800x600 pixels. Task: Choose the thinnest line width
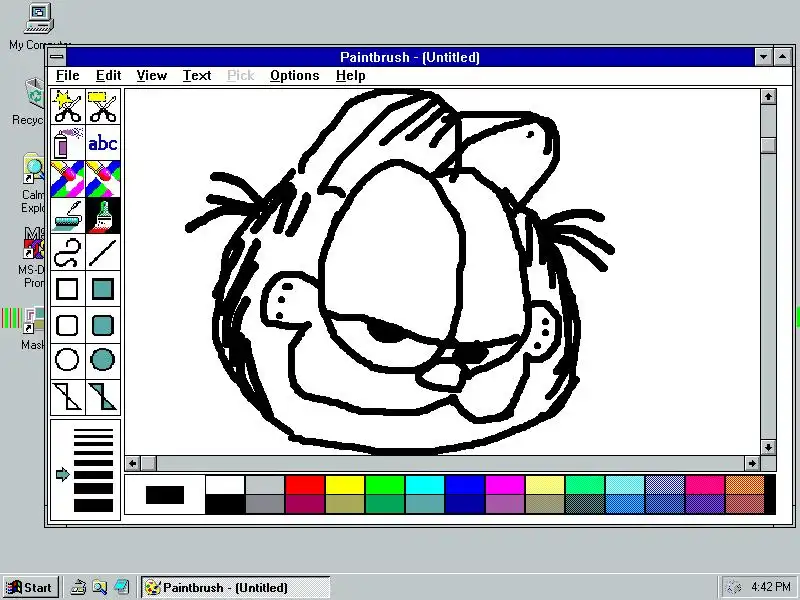pos(93,431)
